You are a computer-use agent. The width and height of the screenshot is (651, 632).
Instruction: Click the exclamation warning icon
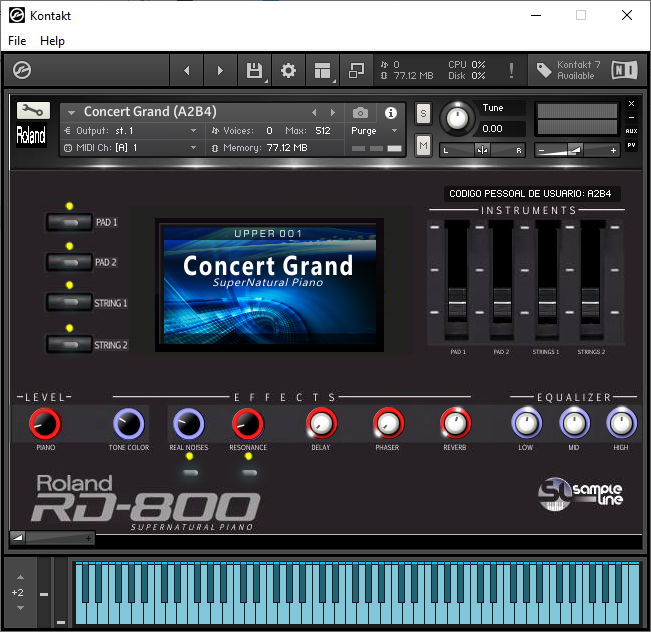[511, 70]
